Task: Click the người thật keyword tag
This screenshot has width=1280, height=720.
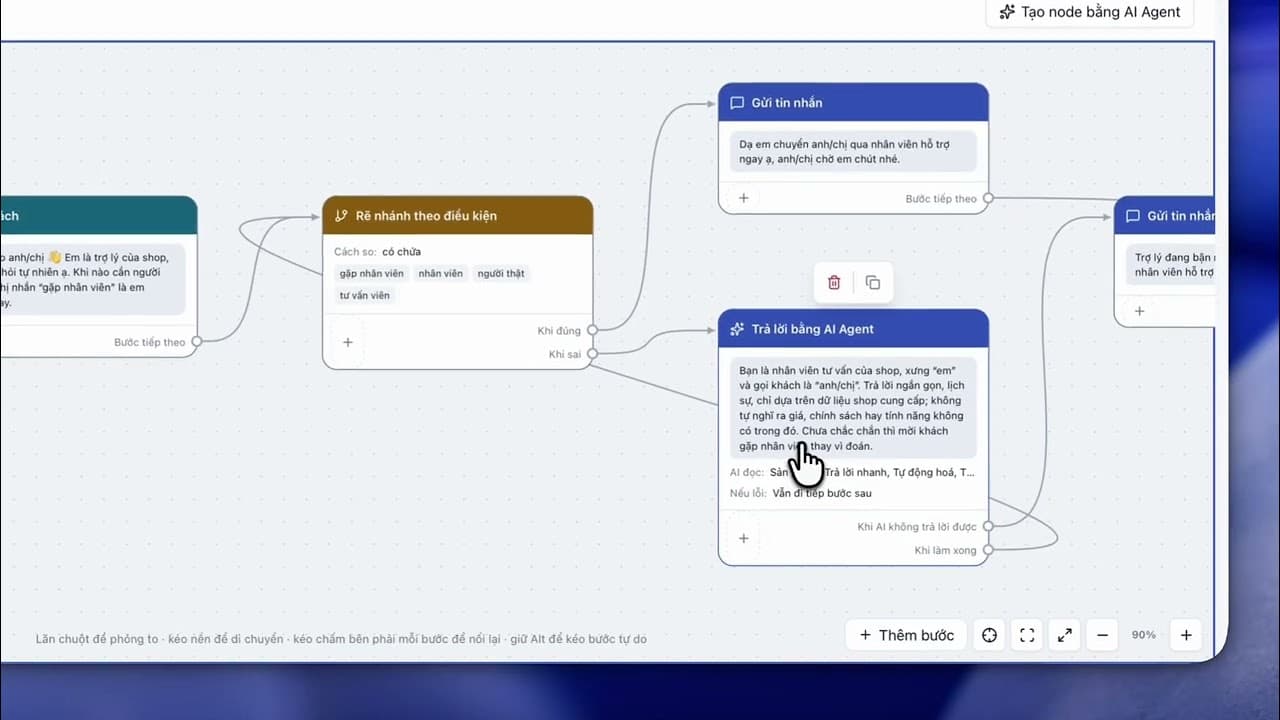Action: pyautogui.click(x=501, y=273)
